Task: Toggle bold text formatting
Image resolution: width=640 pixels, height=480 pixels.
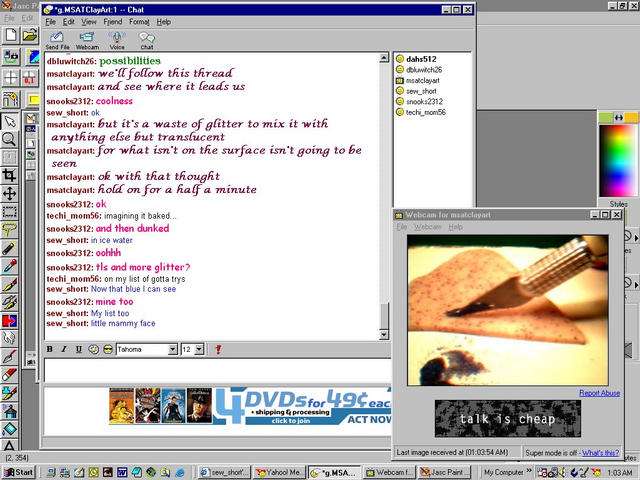Action: click(49, 349)
